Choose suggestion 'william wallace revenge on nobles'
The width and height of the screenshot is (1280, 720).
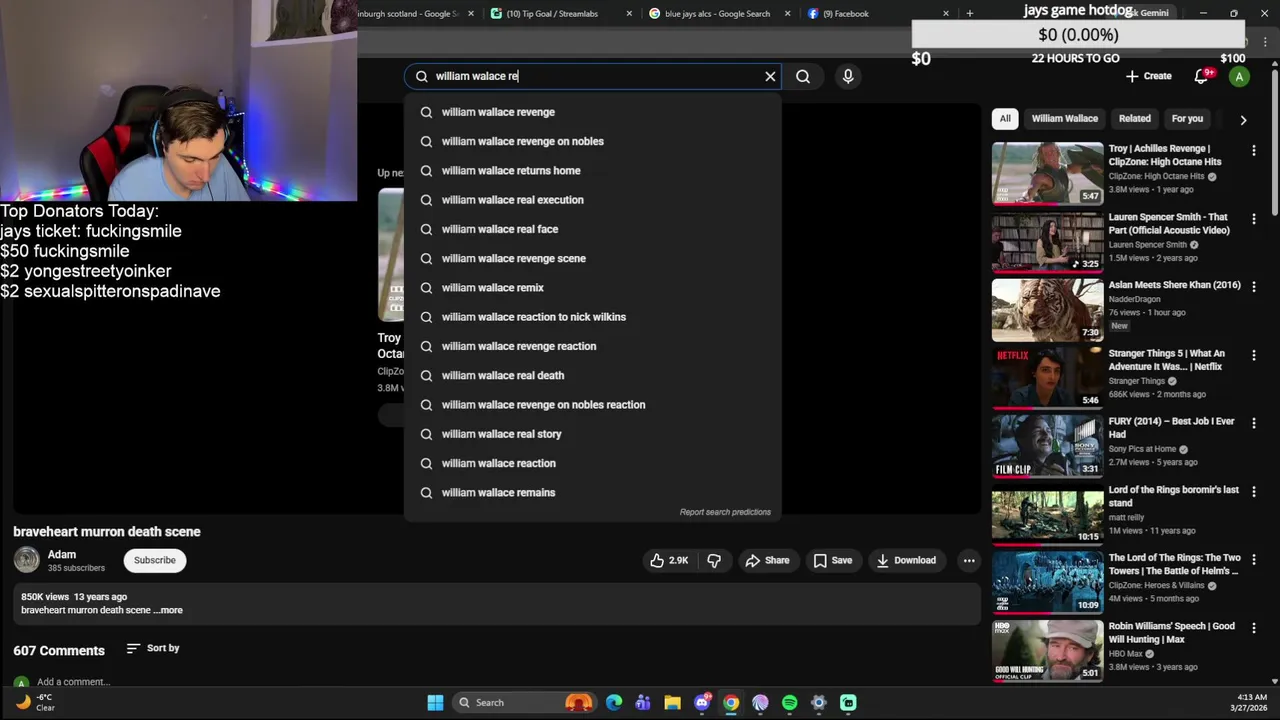(592, 141)
